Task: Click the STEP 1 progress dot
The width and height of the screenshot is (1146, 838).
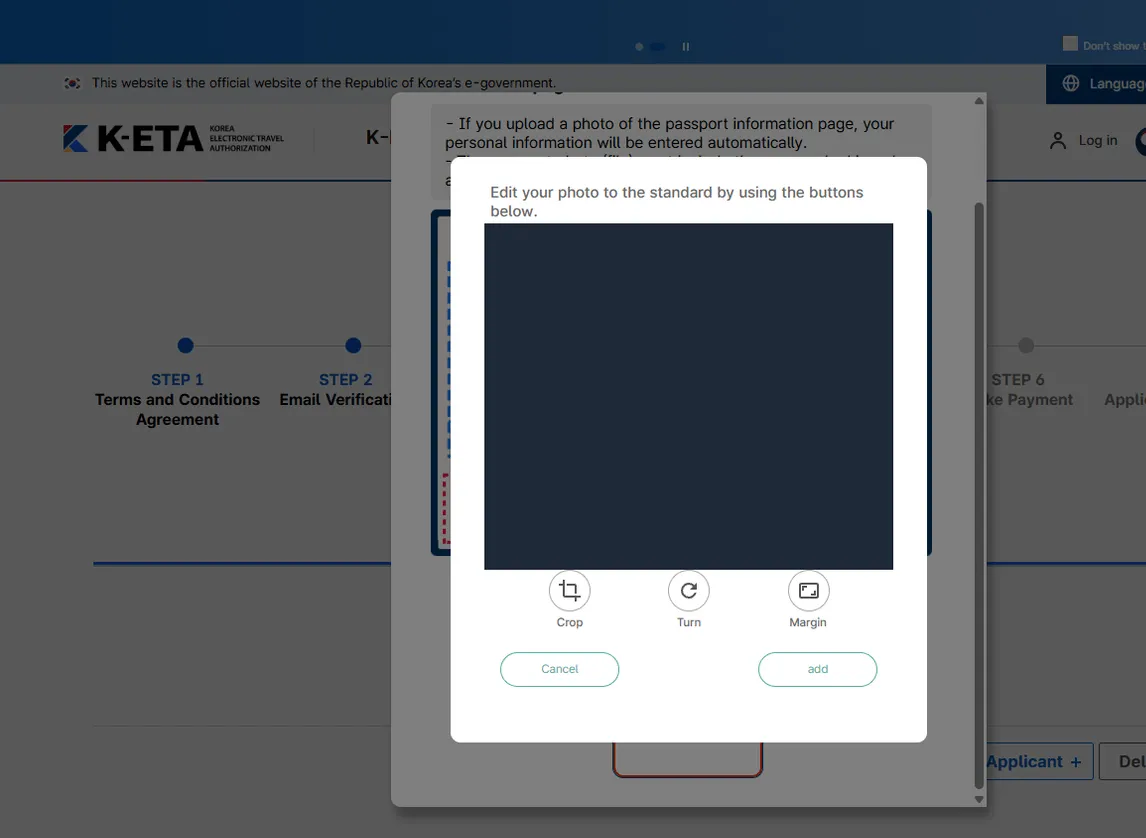Action: (x=186, y=346)
